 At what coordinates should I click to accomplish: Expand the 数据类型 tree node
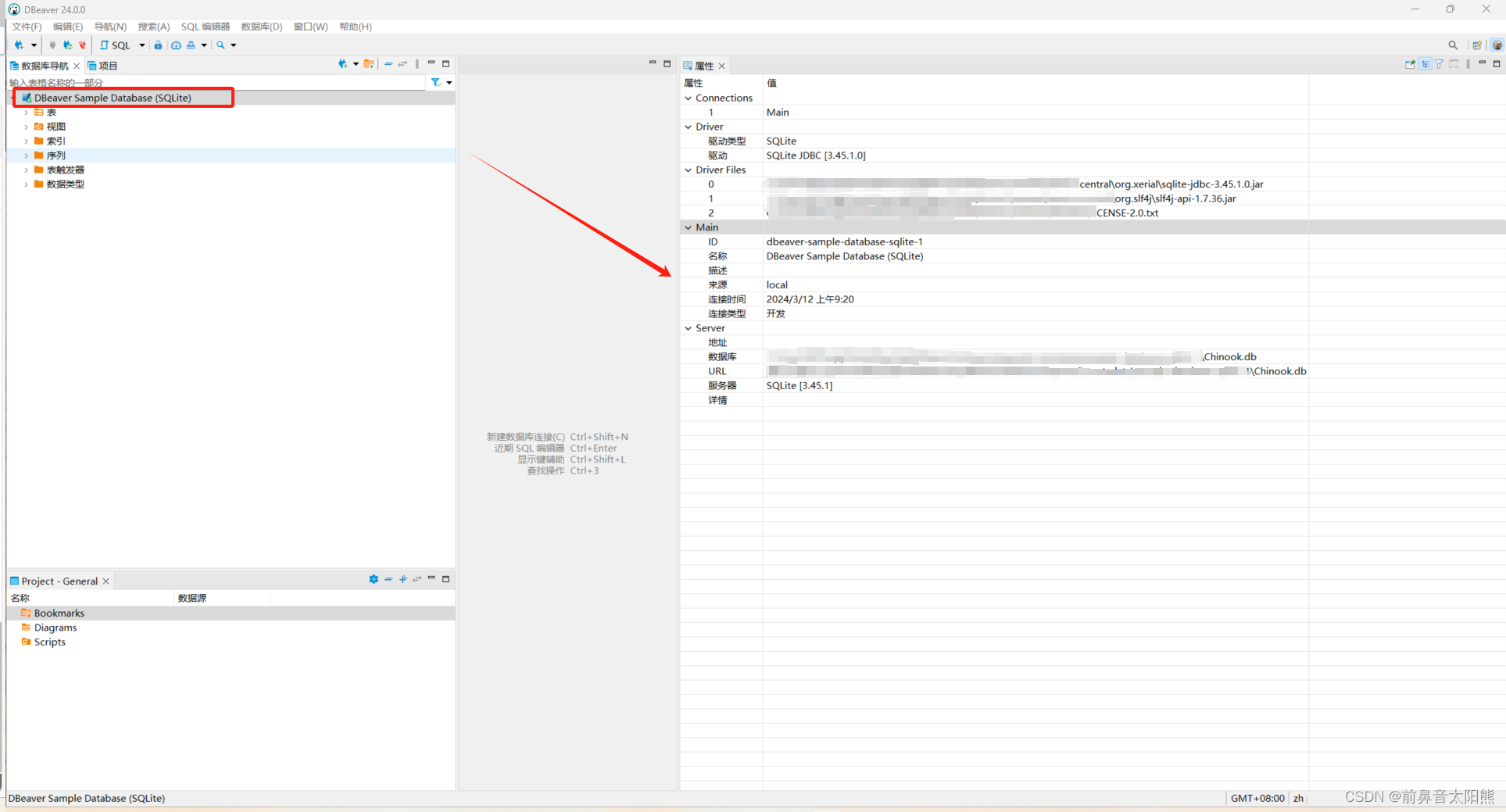click(x=27, y=184)
